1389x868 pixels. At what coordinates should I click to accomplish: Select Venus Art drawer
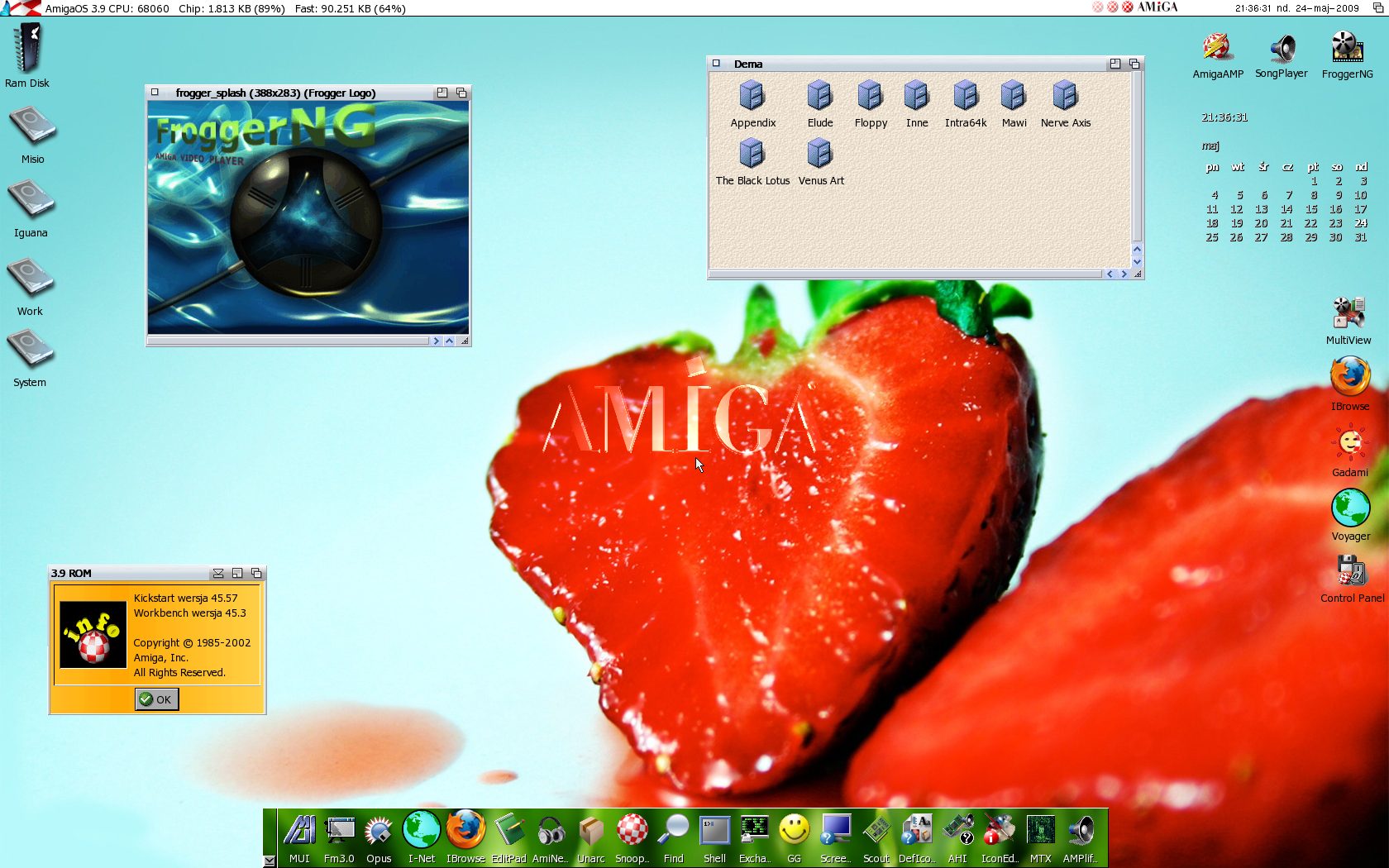[820, 161]
